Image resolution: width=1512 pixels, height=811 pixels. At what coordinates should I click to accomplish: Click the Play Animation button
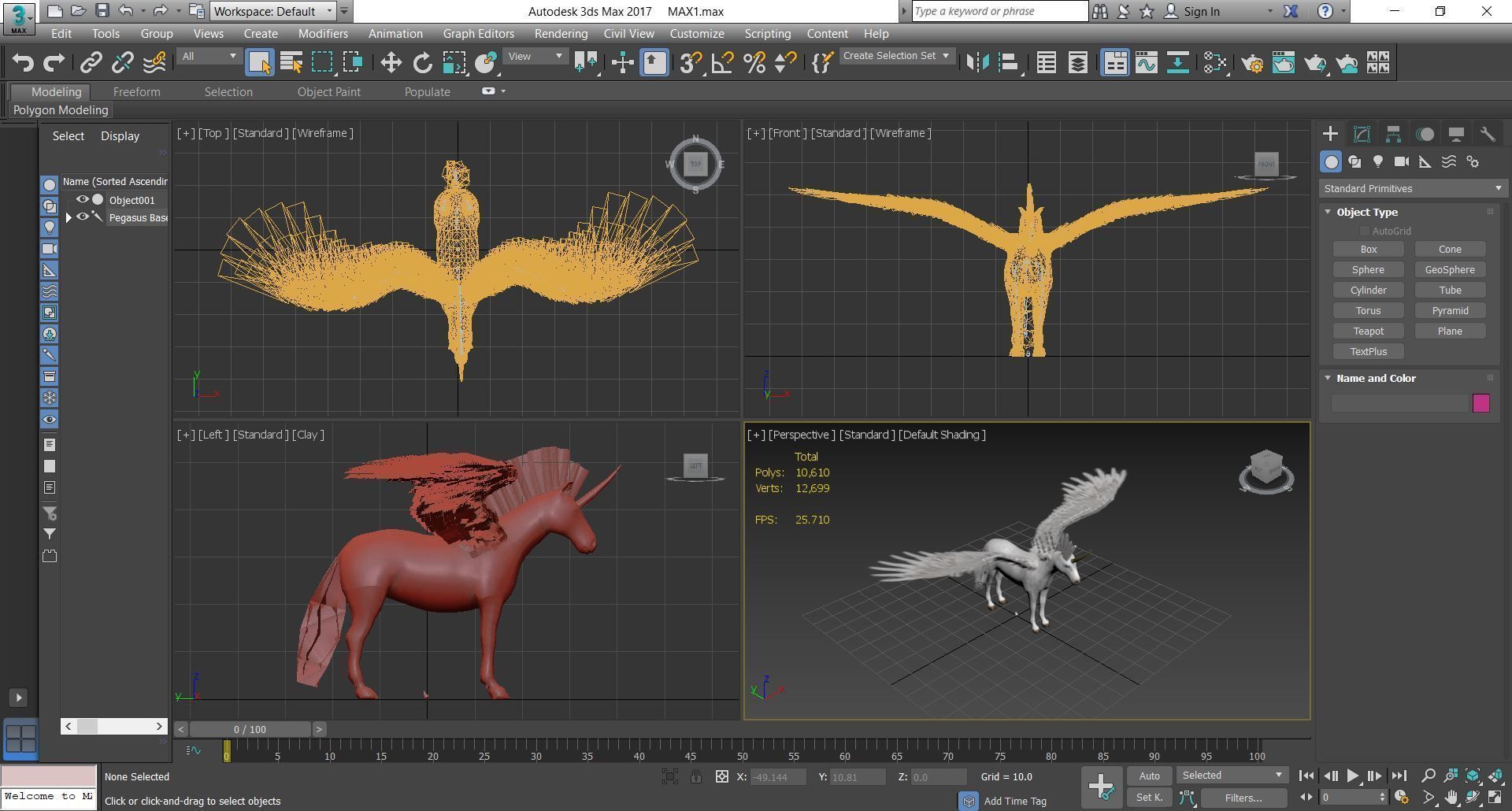[1352, 776]
